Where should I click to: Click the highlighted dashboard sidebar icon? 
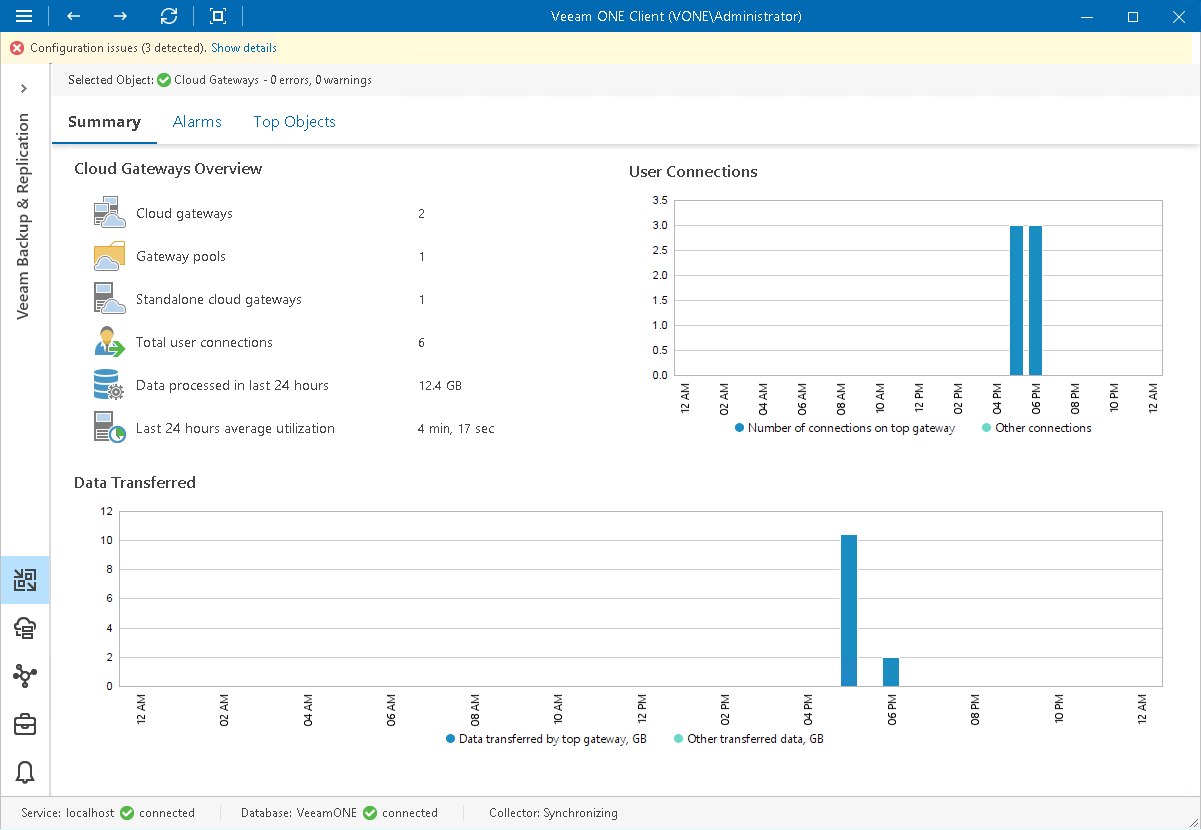(25, 580)
